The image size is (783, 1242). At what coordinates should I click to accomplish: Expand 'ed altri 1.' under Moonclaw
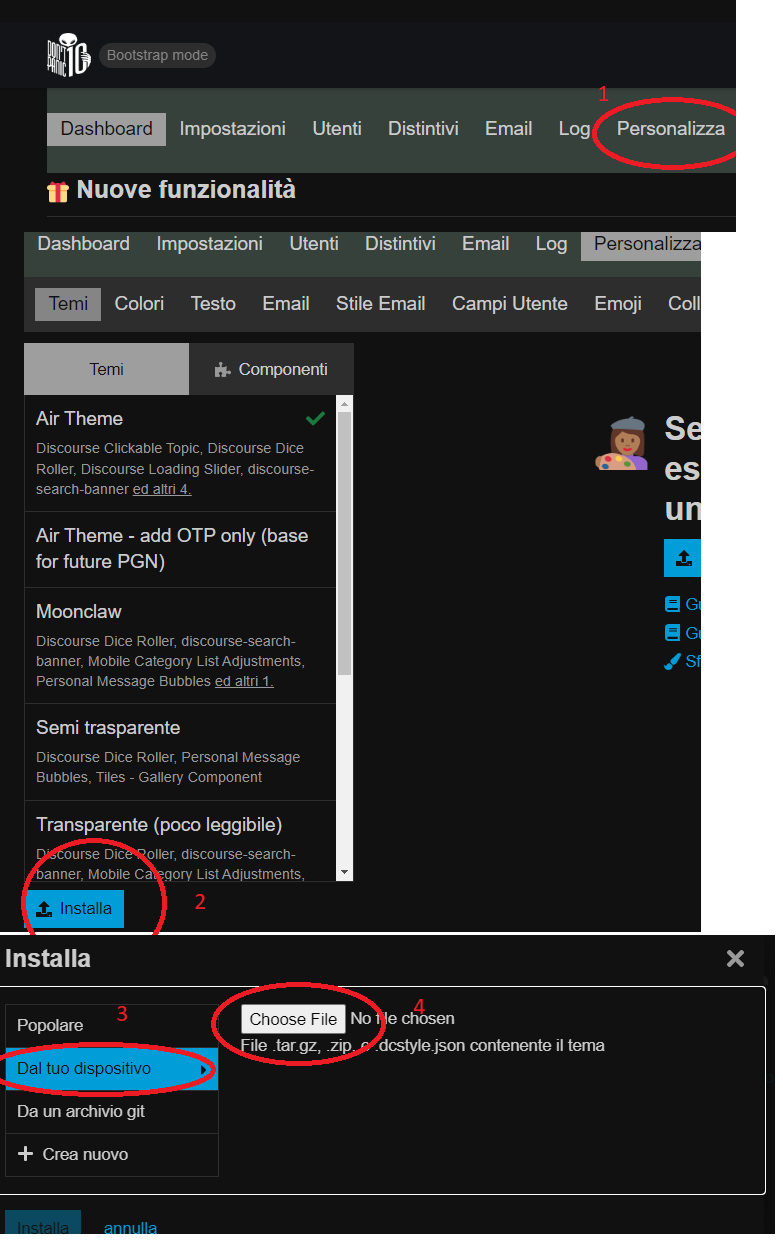244,681
